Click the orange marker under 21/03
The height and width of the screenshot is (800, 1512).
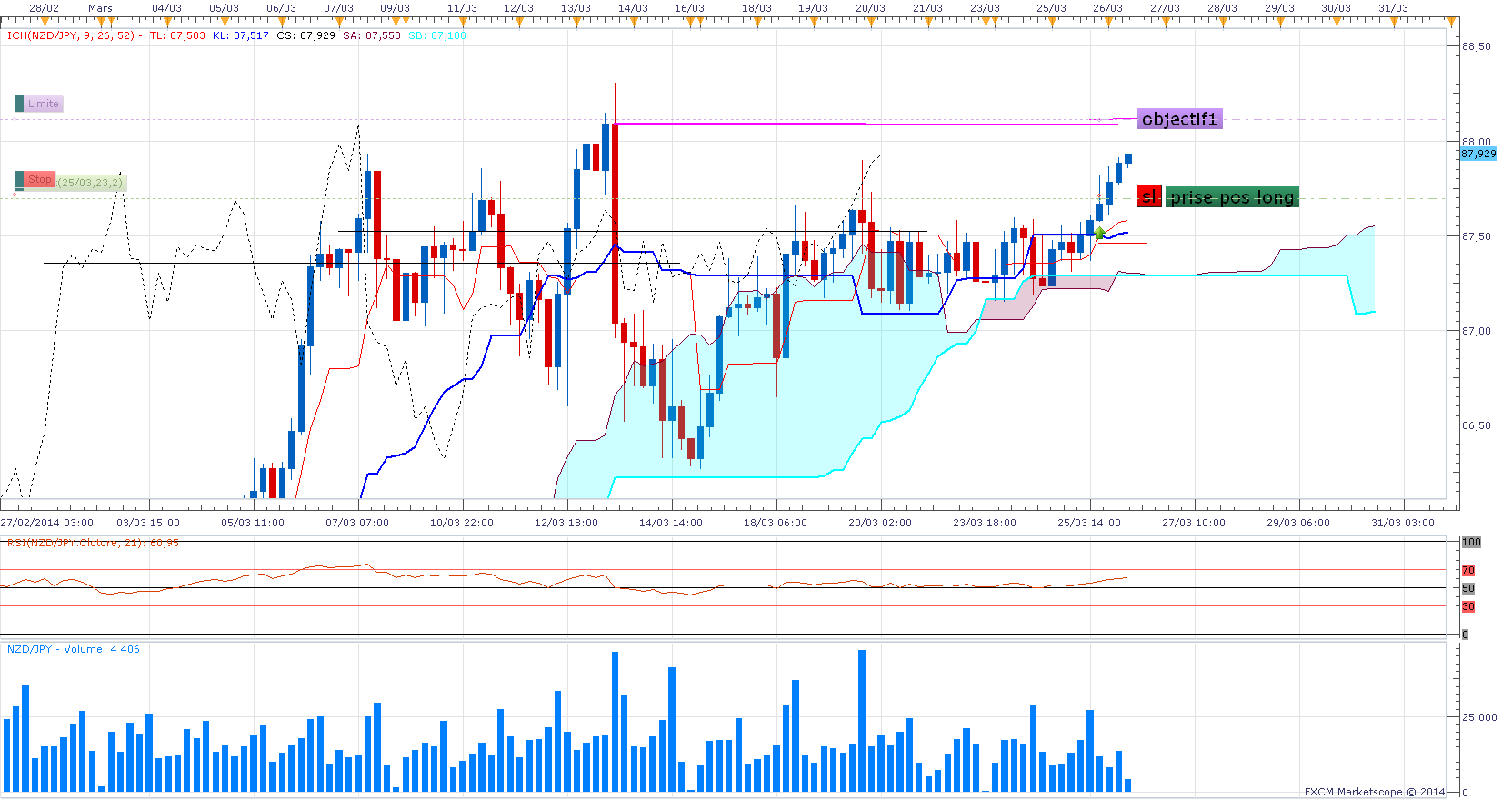pos(928,21)
